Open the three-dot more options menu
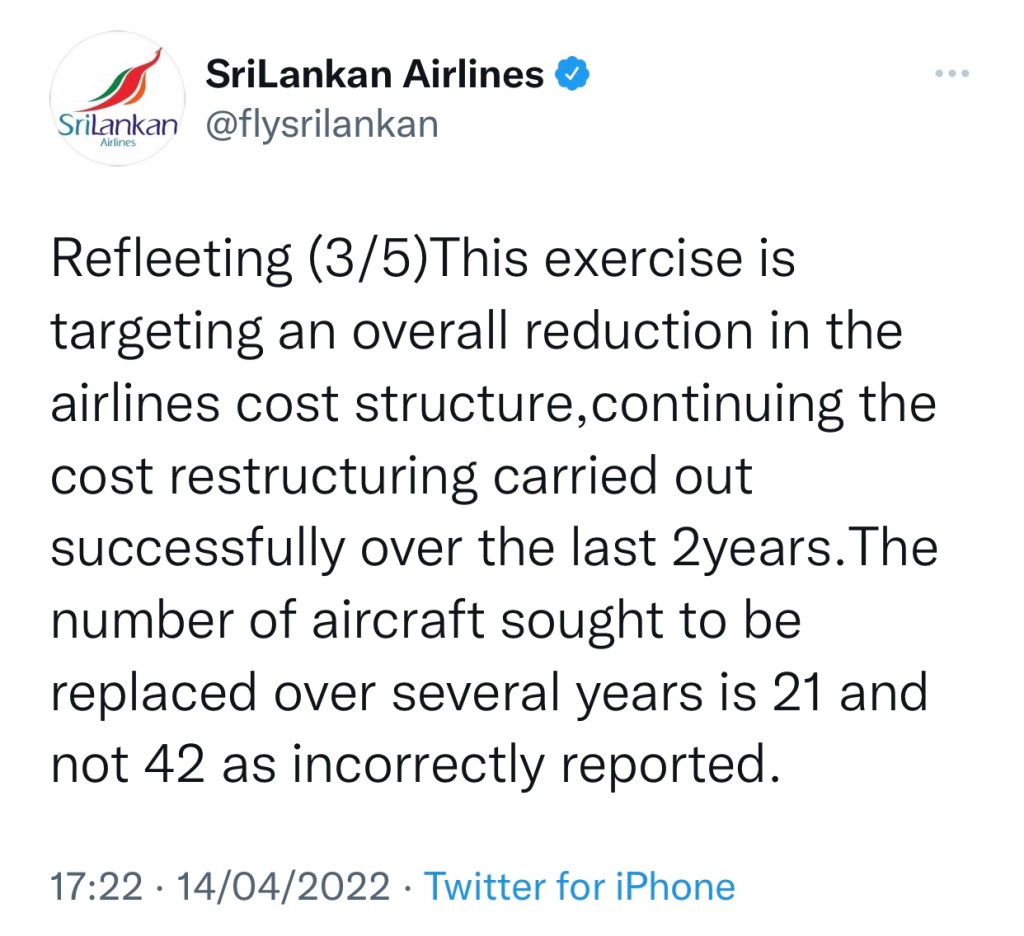Image resolution: width=1024 pixels, height=936 pixels. click(951, 74)
